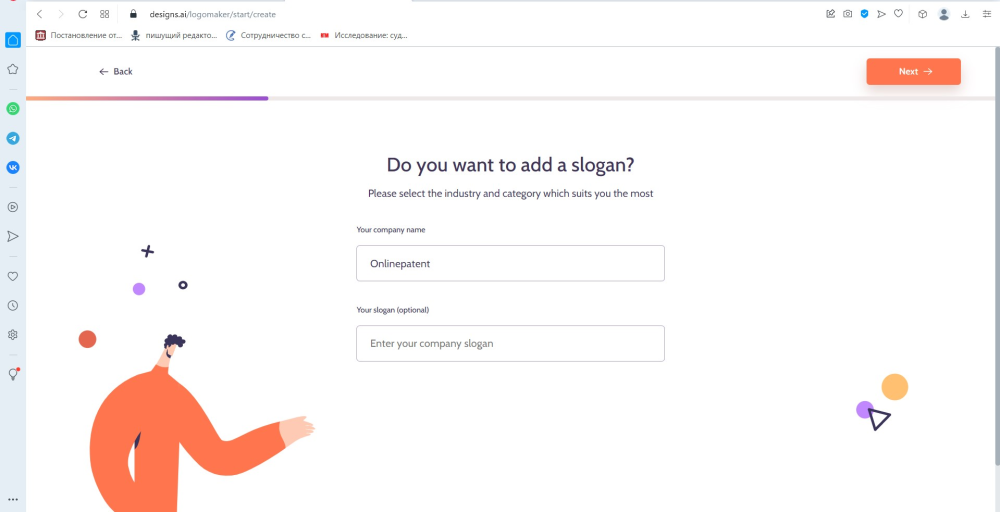Image resolution: width=1000 pixels, height=512 pixels.
Task: Open the heart bookmarks icon in toolbar
Action: [x=899, y=14]
